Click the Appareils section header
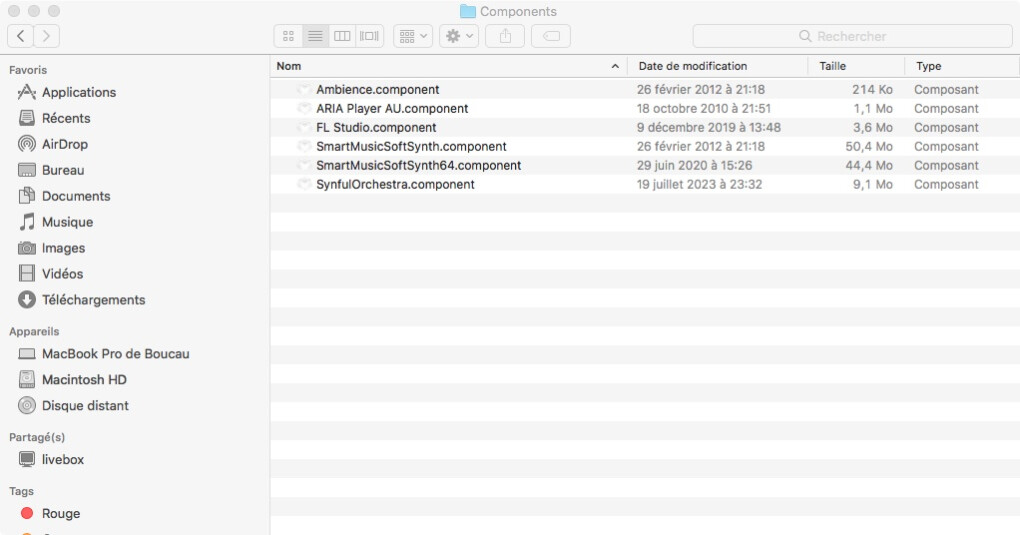 point(34,331)
